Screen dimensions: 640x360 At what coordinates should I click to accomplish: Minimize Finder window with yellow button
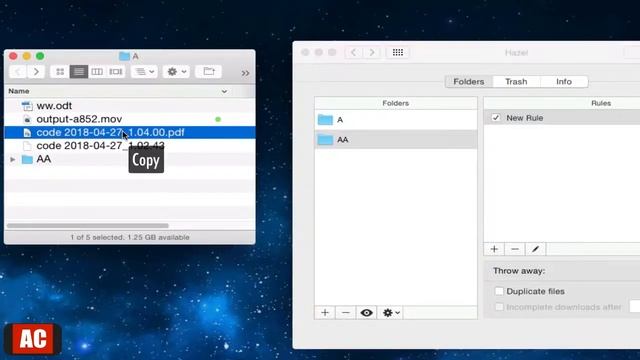click(x=27, y=56)
